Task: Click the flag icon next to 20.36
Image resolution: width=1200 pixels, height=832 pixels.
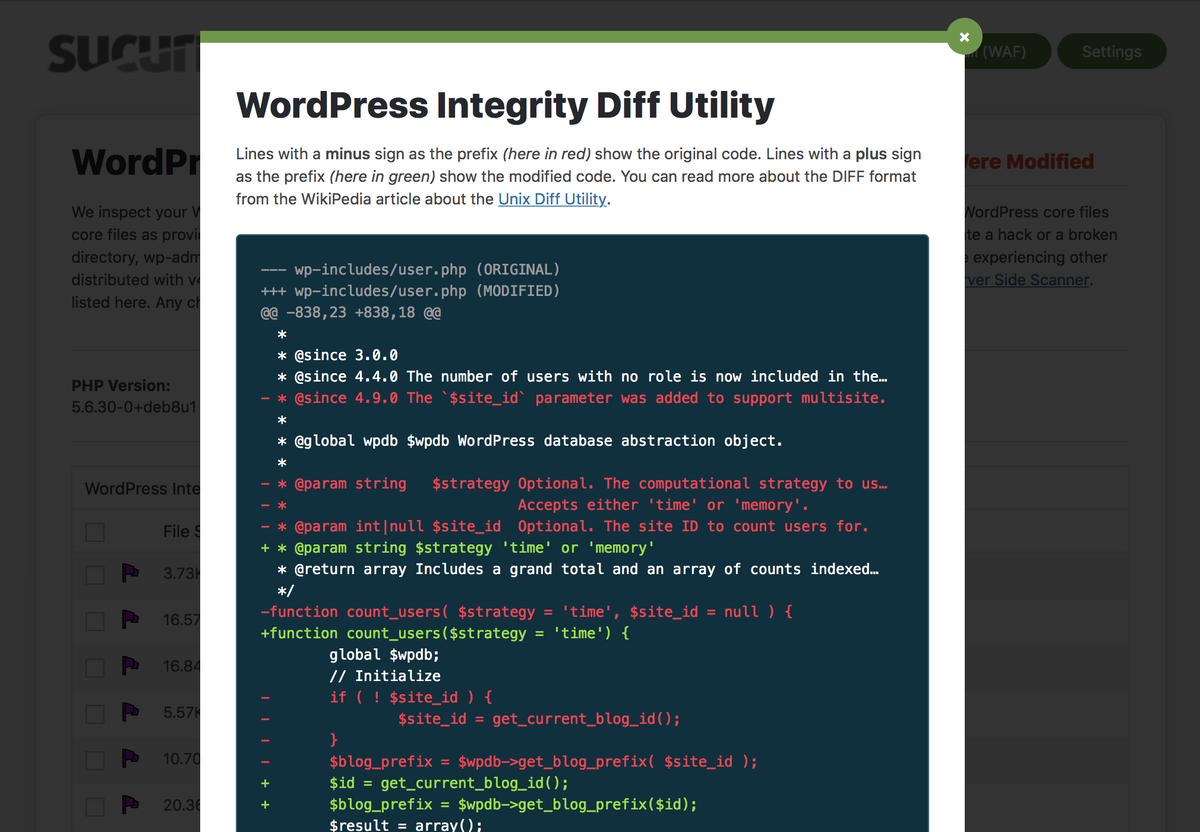Action: click(x=130, y=805)
